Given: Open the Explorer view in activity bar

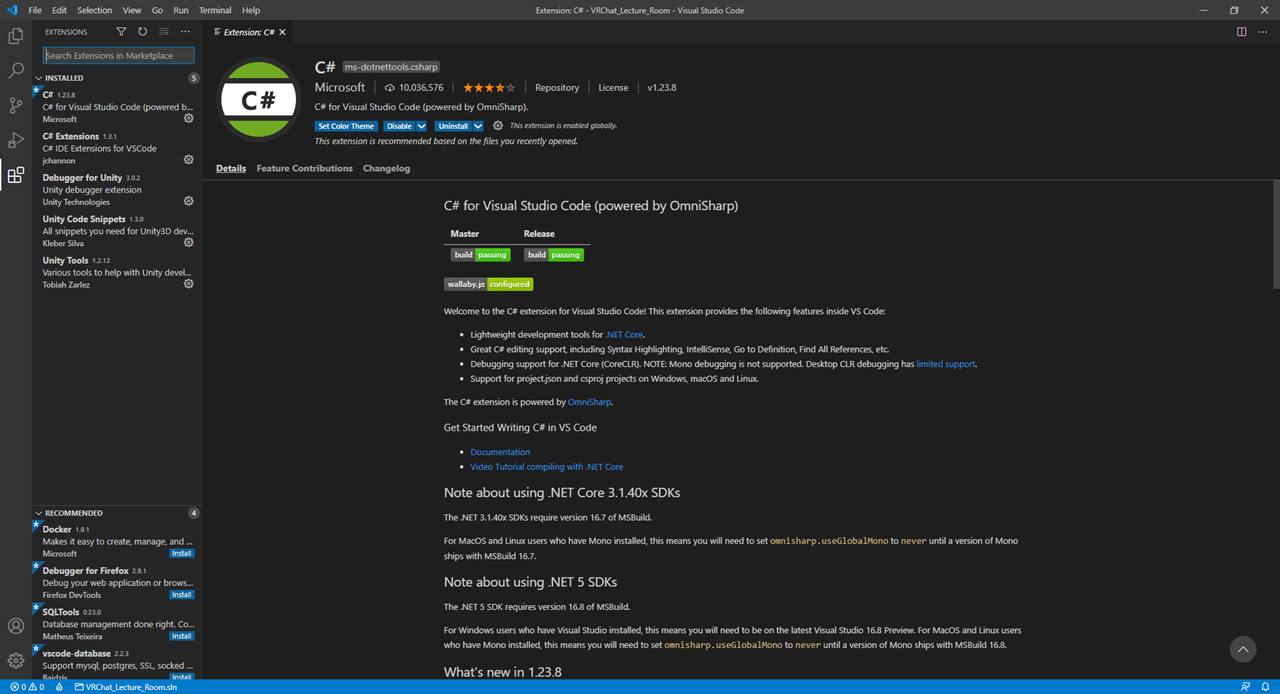Looking at the screenshot, I should coord(16,36).
